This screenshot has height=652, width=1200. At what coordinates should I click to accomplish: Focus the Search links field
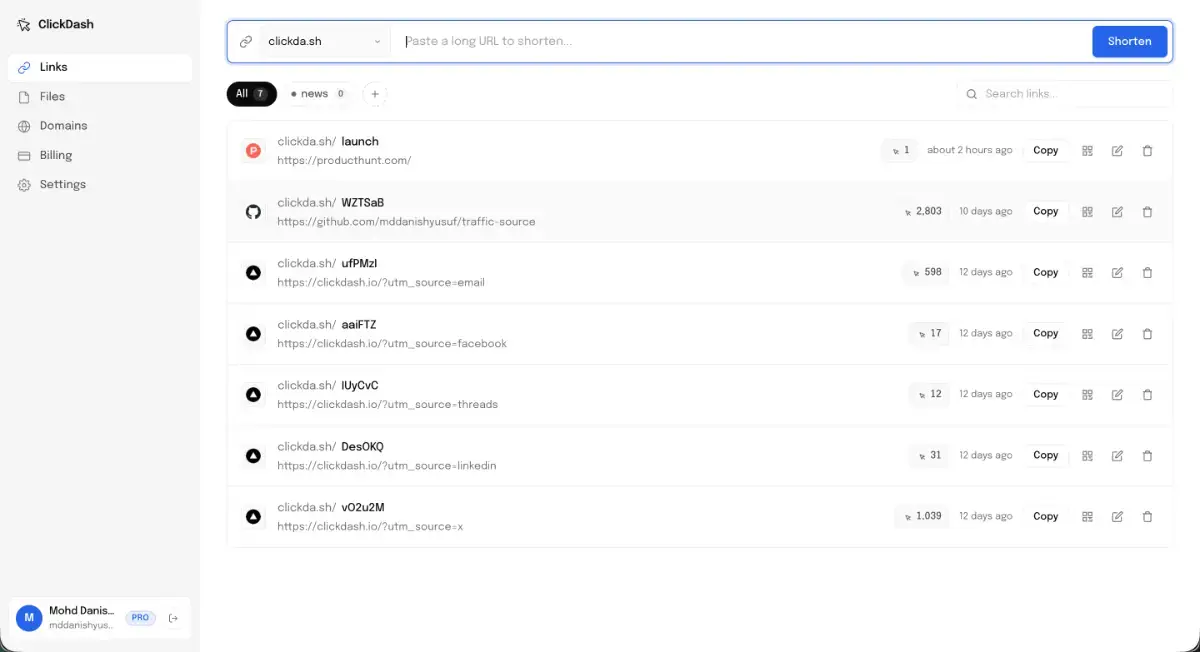(1070, 94)
